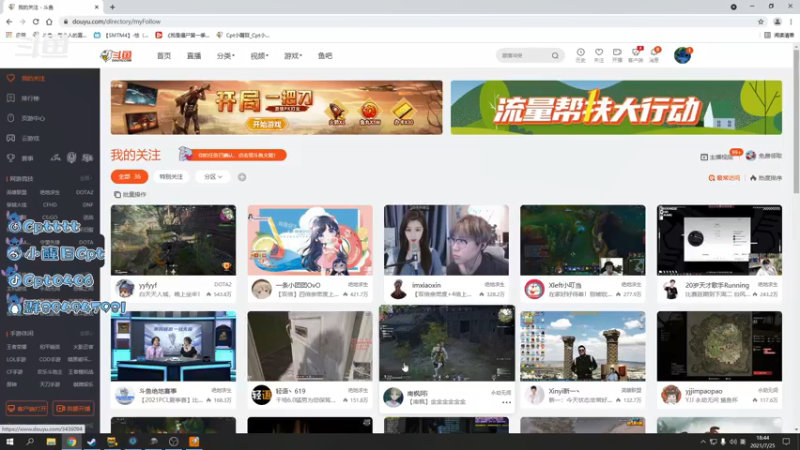Expand the 分类 category dropdown
This screenshot has width=800, height=450.
point(226,56)
